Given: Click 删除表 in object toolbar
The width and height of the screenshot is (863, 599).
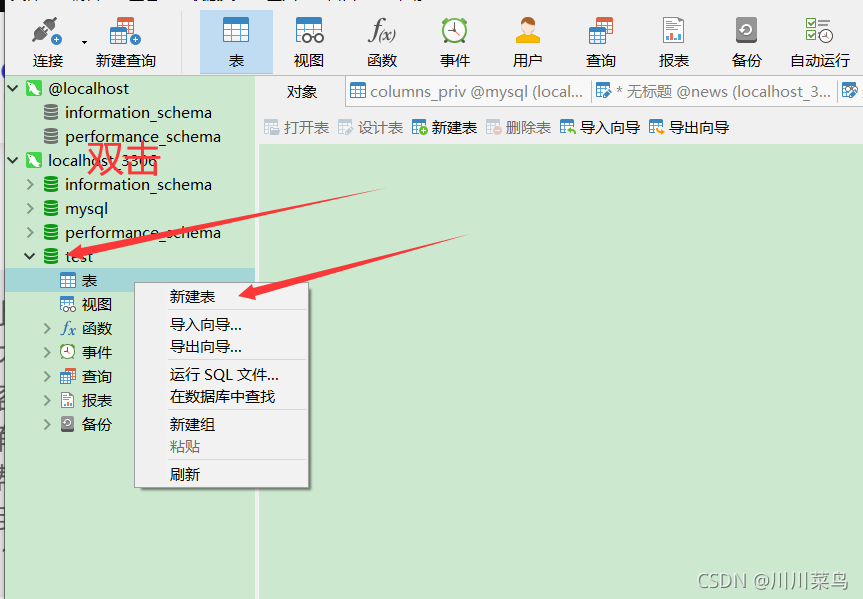Looking at the screenshot, I should 518,128.
